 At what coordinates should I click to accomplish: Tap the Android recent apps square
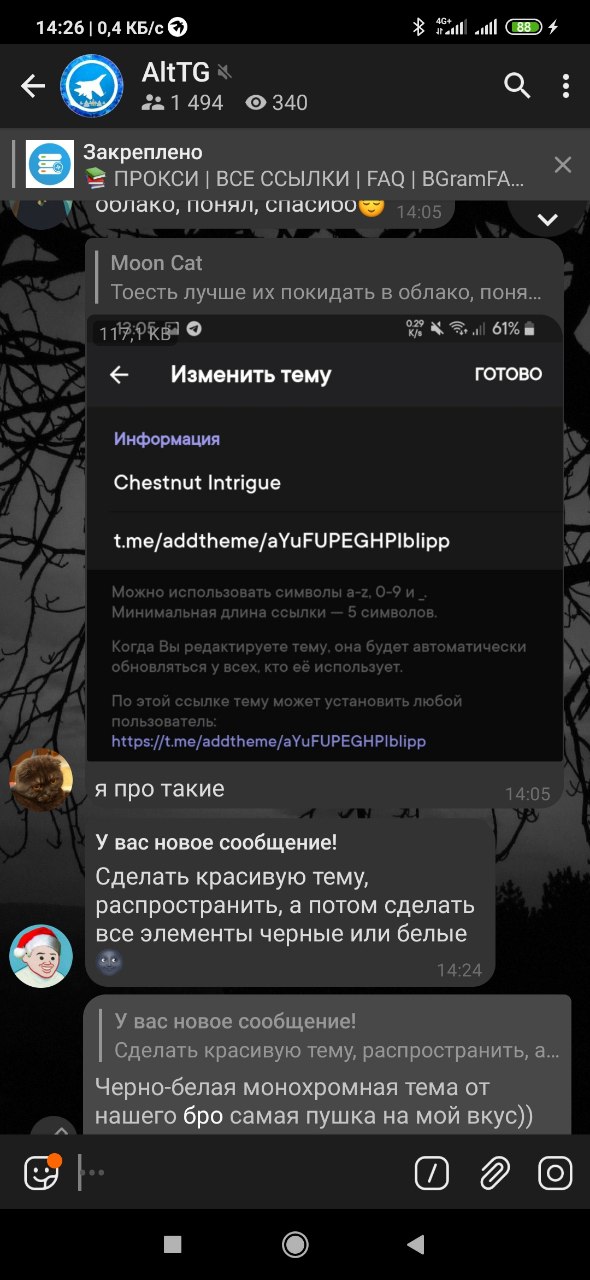pos(172,1244)
